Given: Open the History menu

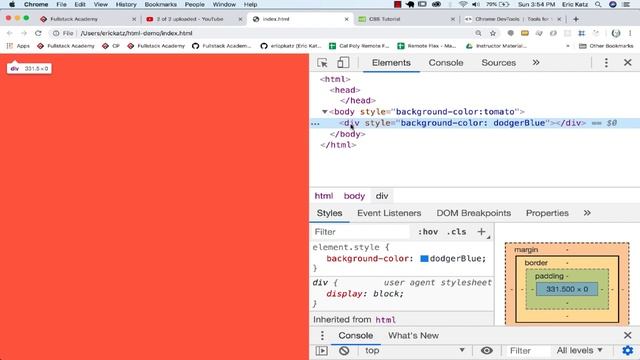Looking at the screenshot, I should pyautogui.click(x=126, y=4).
